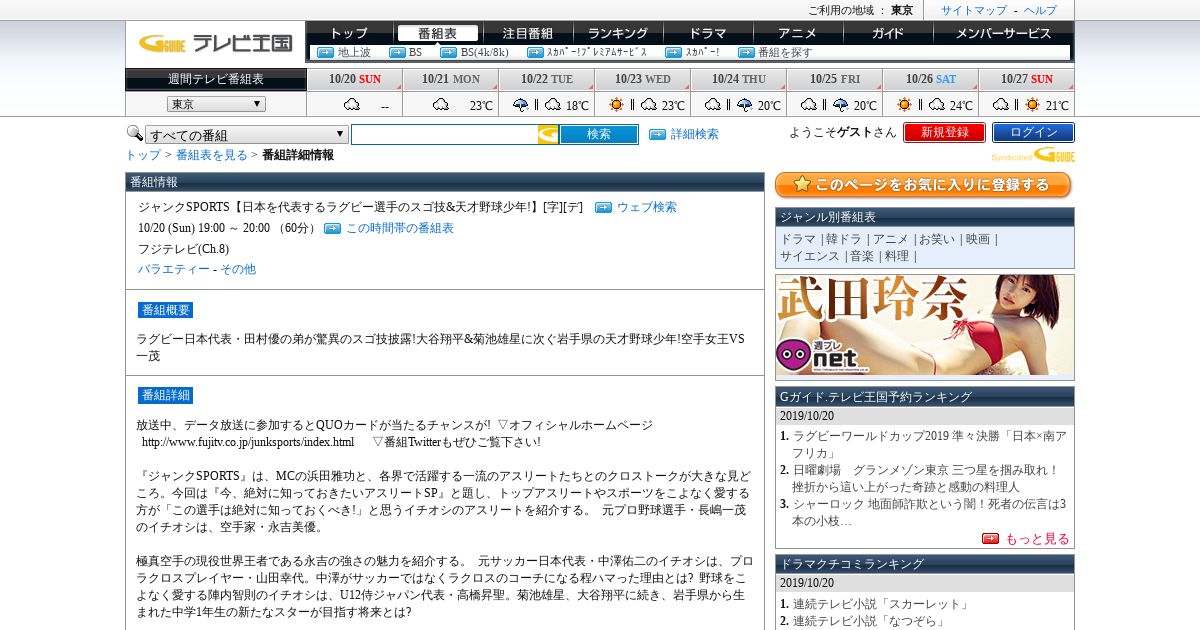Open the 東京 region dropdown
The height and width of the screenshot is (630, 1200).
pos(216,104)
